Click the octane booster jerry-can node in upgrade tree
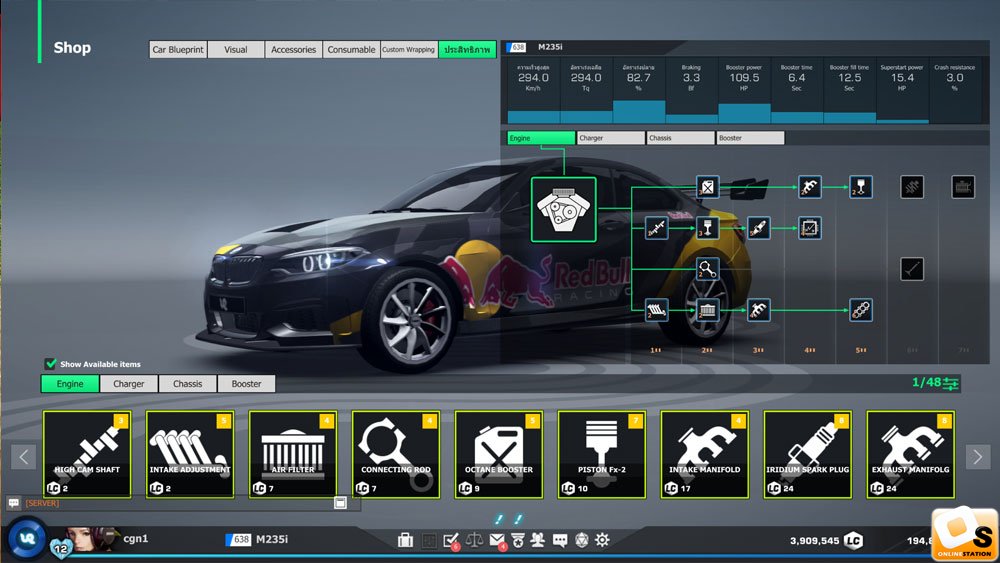The width and height of the screenshot is (1000, 563). 707,187
